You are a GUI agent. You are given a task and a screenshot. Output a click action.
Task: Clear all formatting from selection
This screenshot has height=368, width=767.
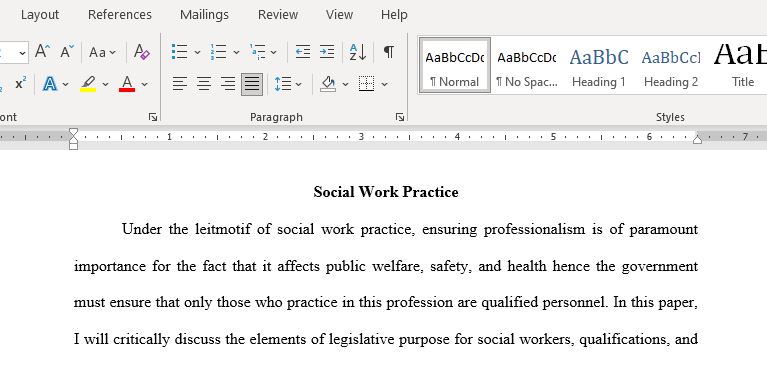[141, 51]
